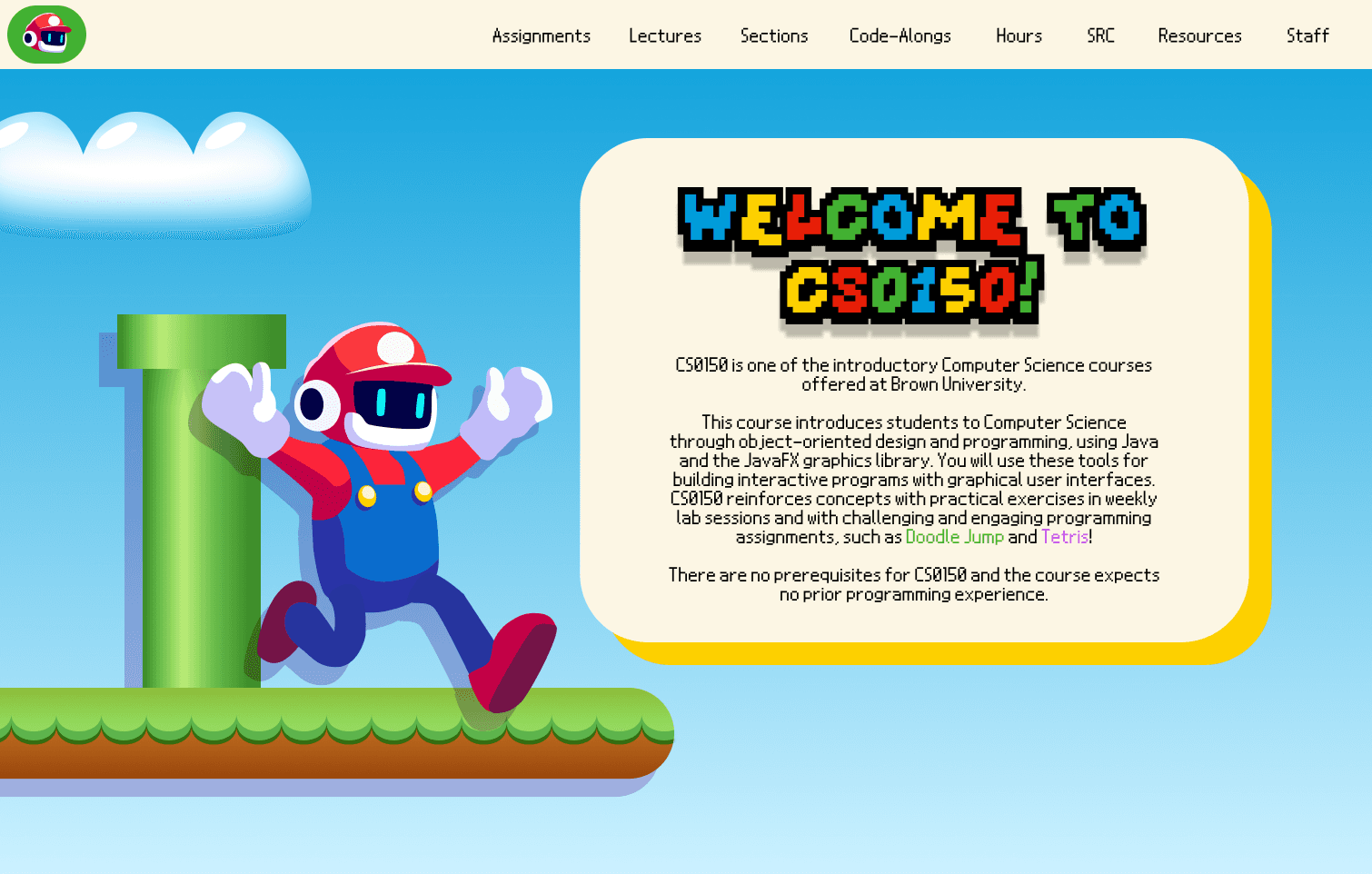Click the text "no prior programming experience."
The height and width of the screenshot is (874, 1372).
coord(914,594)
